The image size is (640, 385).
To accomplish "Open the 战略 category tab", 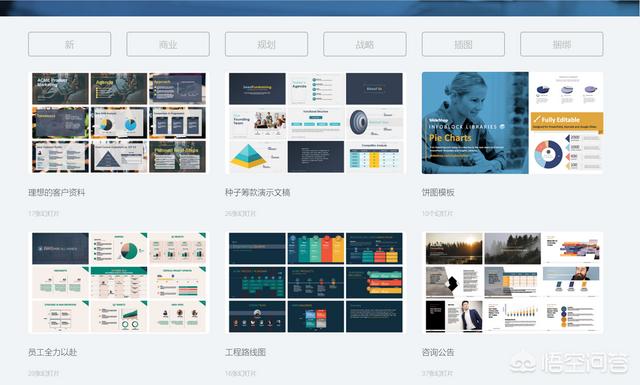I will (x=364, y=44).
